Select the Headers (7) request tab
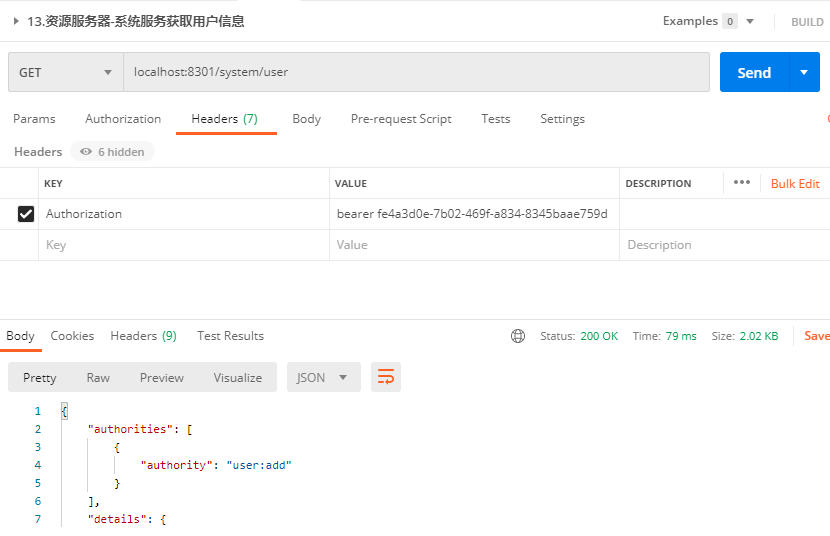830x536 pixels. (x=224, y=119)
